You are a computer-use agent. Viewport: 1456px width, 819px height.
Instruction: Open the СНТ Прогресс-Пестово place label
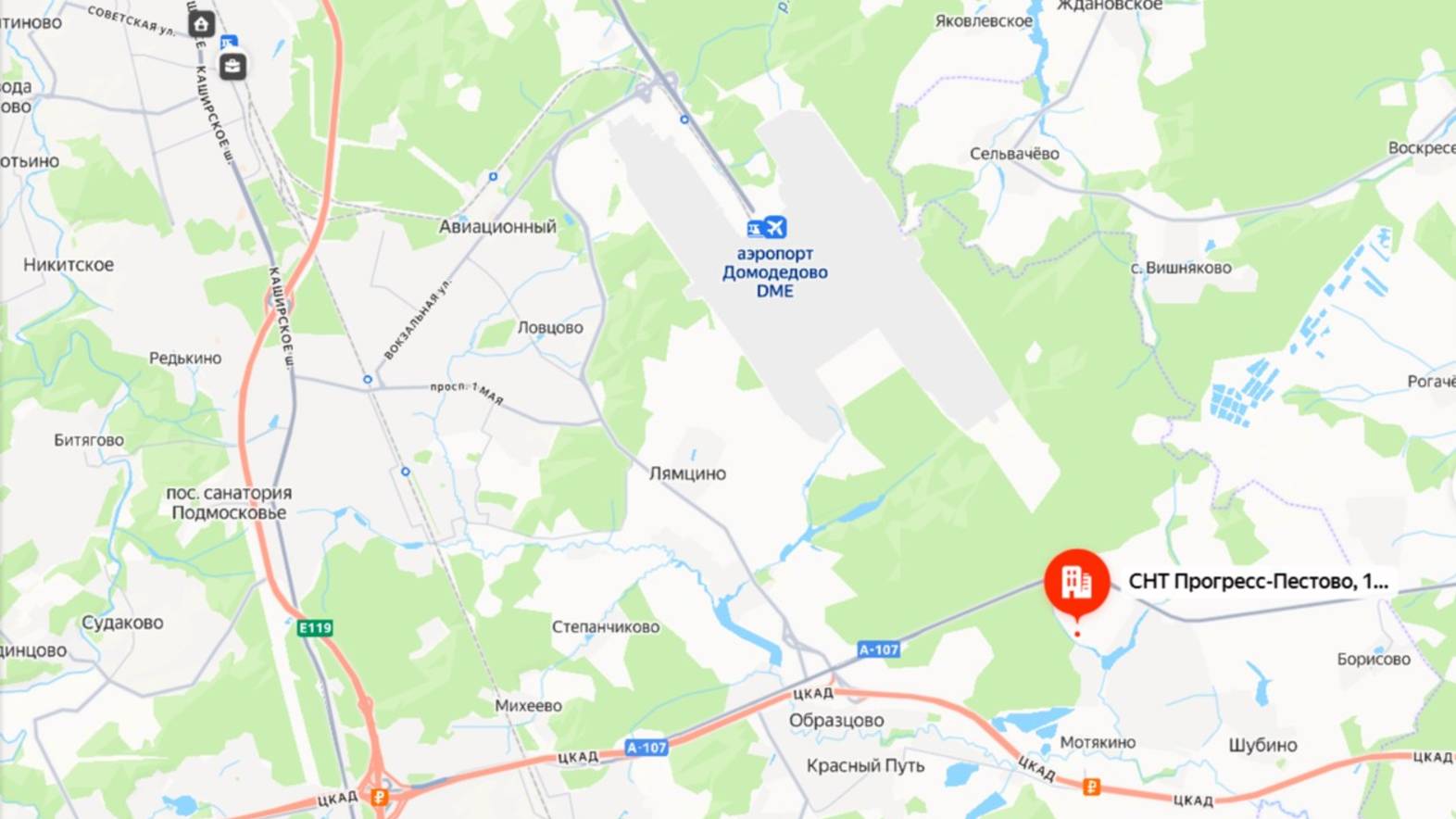(x=1258, y=582)
